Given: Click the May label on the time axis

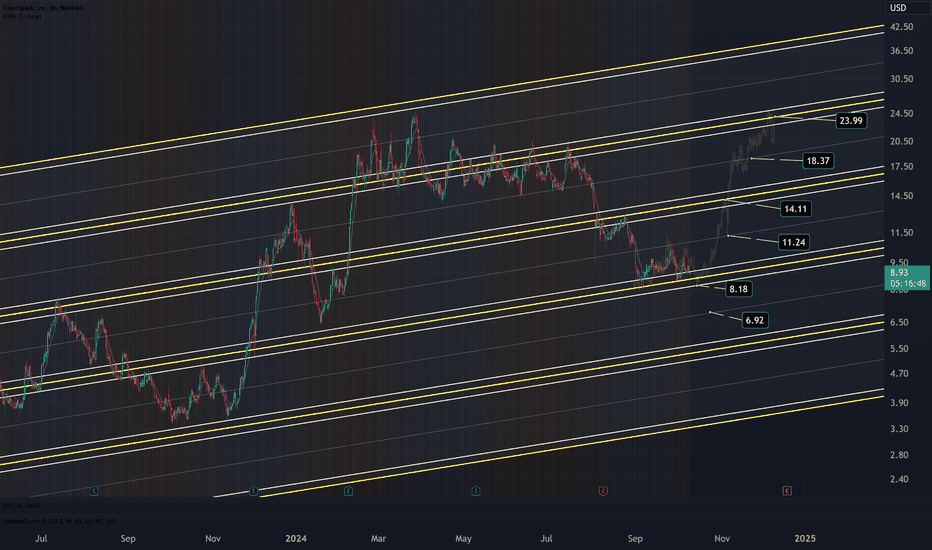Looking at the screenshot, I should (x=463, y=539).
